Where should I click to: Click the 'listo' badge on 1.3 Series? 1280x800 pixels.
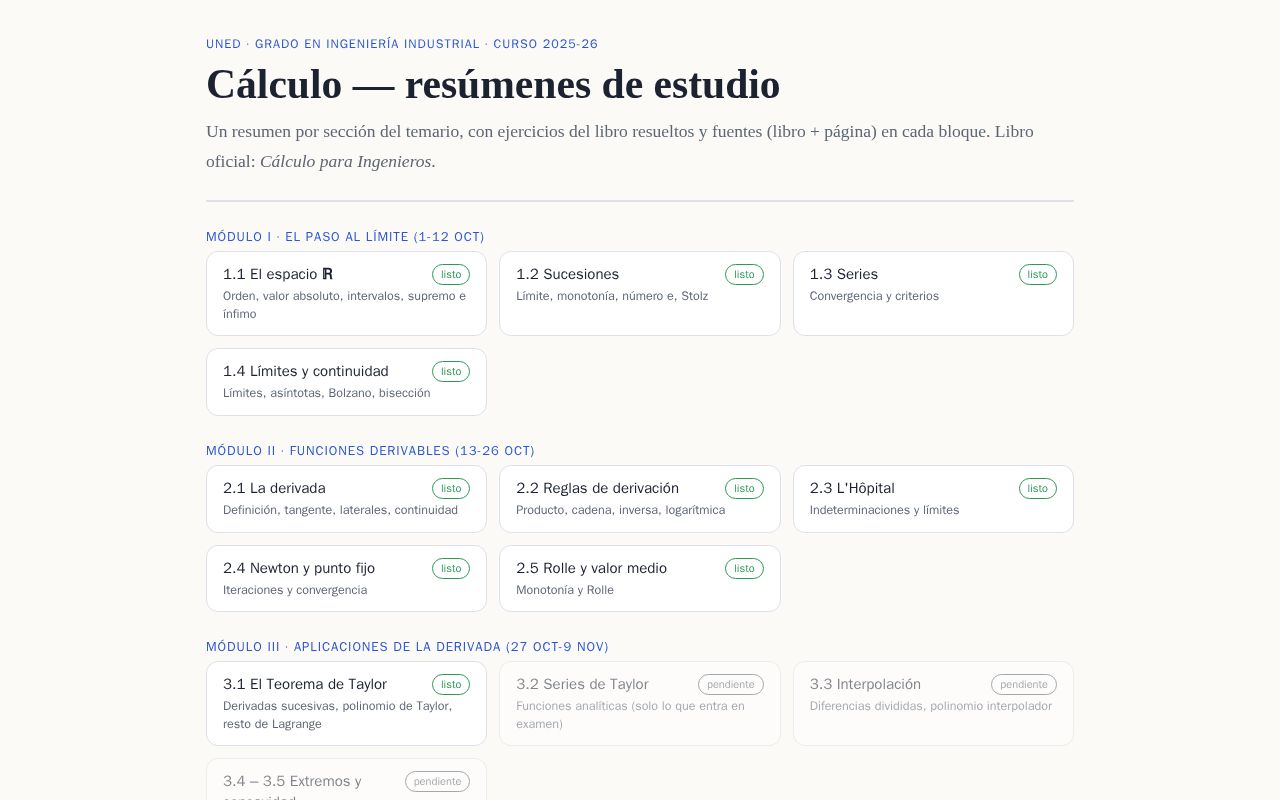pos(1038,274)
